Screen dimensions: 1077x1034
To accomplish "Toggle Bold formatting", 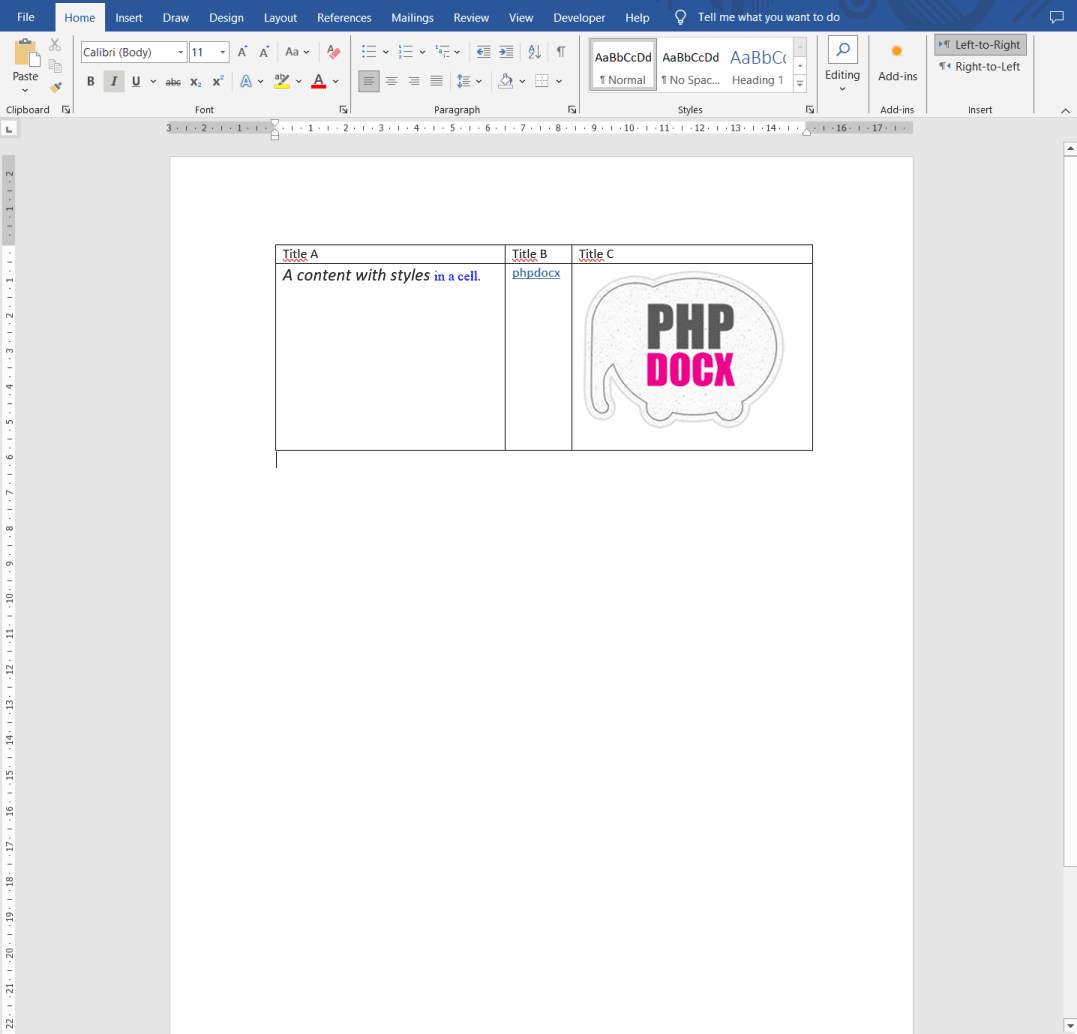I will [x=91, y=82].
